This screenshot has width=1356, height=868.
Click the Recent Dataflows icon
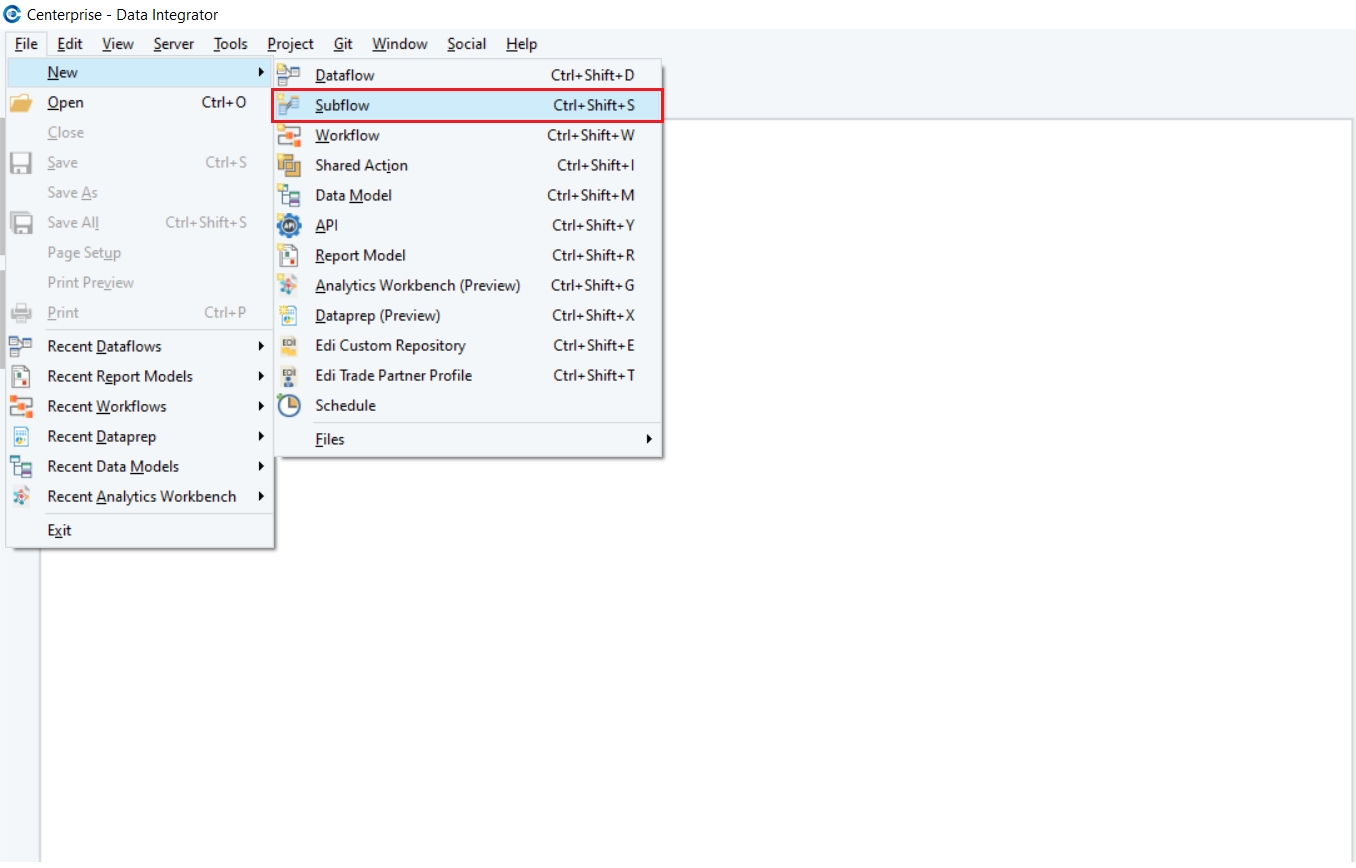point(21,346)
